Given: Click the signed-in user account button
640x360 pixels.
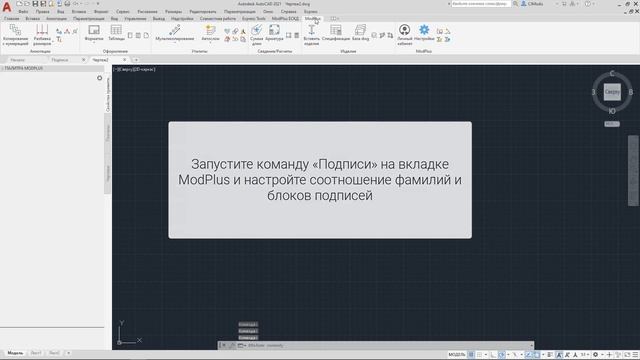Looking at the screenshot, I should [x=533, y=4].
